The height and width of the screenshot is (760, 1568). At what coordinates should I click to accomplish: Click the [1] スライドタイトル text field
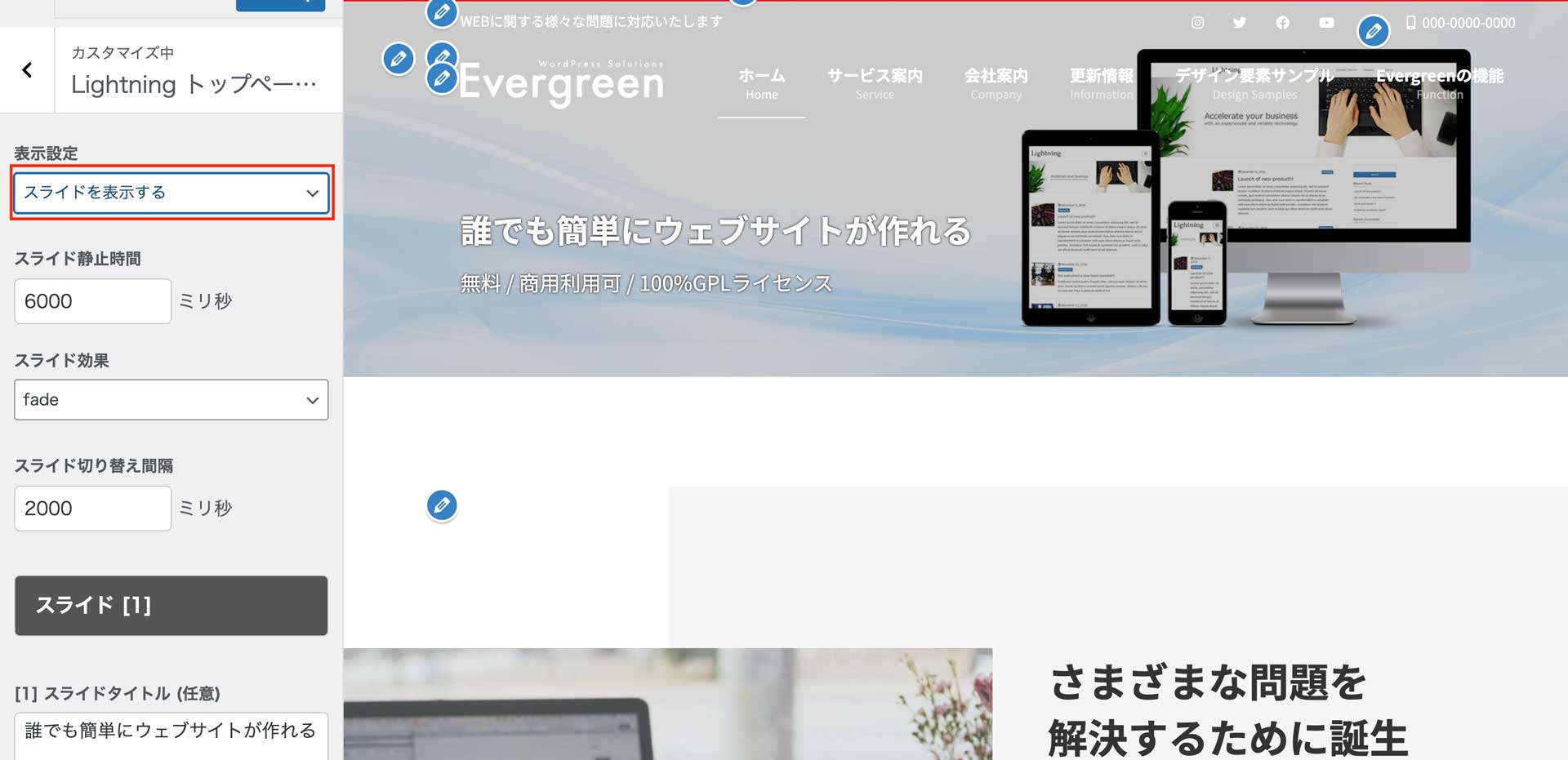pyautogui.click(x=171, y=731)
